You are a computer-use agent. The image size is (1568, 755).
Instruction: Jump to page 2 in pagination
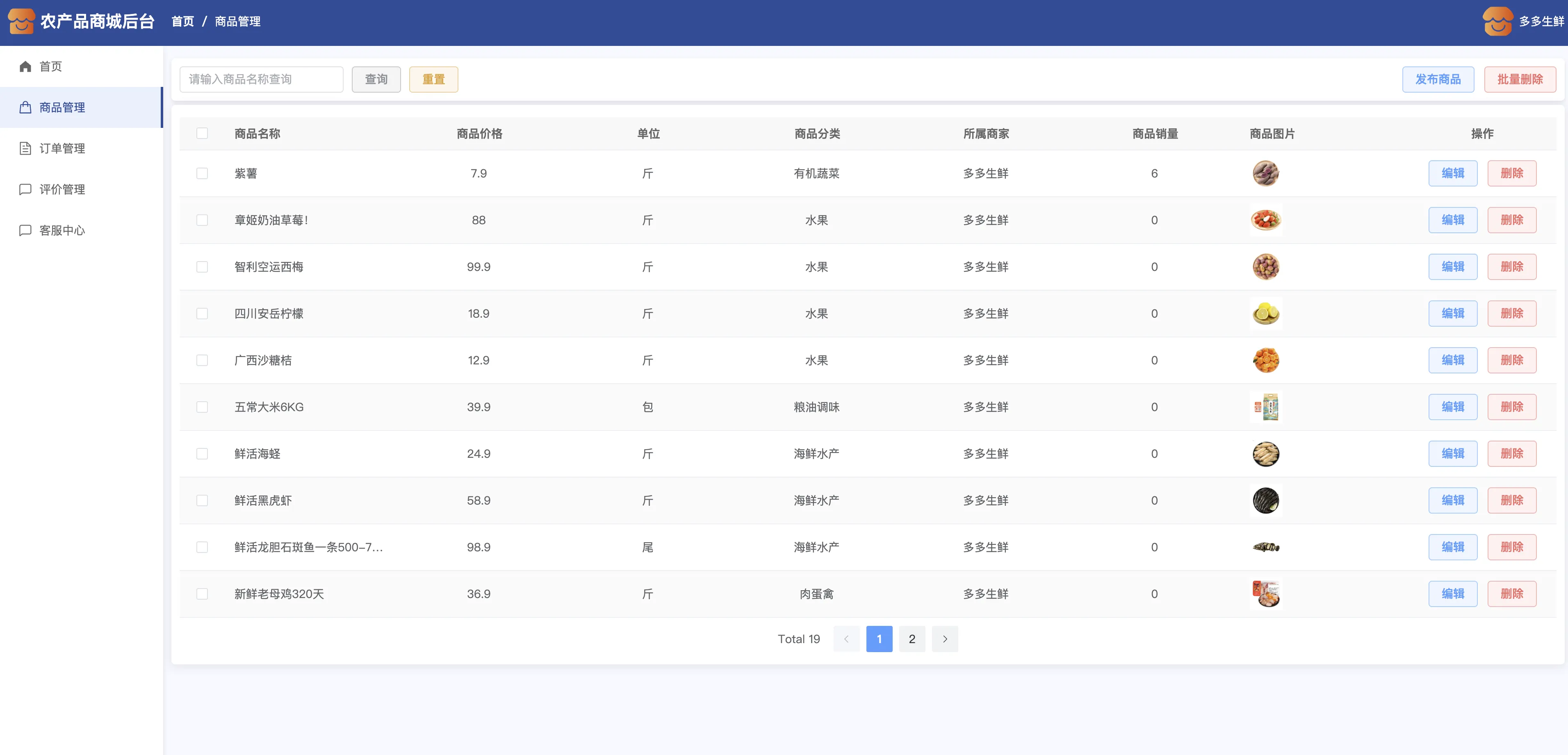tap(911, 639)
